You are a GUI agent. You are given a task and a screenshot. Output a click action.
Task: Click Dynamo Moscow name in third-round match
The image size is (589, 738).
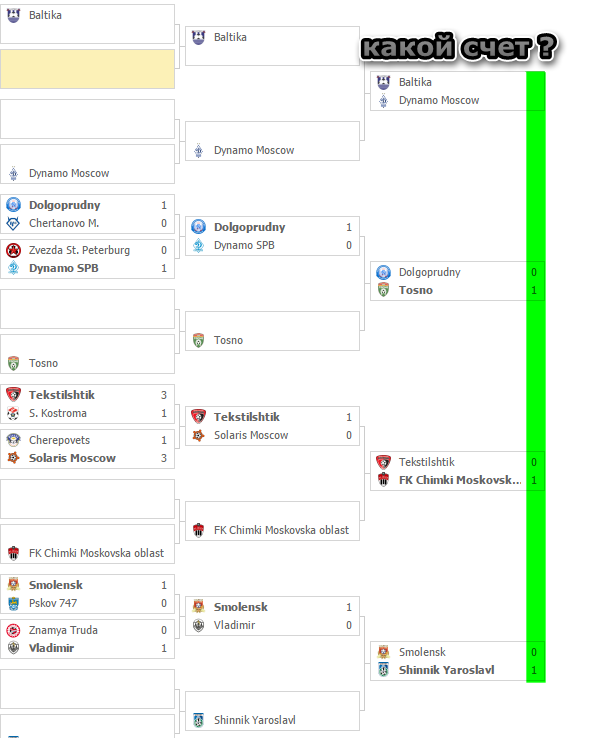[439, 101]
